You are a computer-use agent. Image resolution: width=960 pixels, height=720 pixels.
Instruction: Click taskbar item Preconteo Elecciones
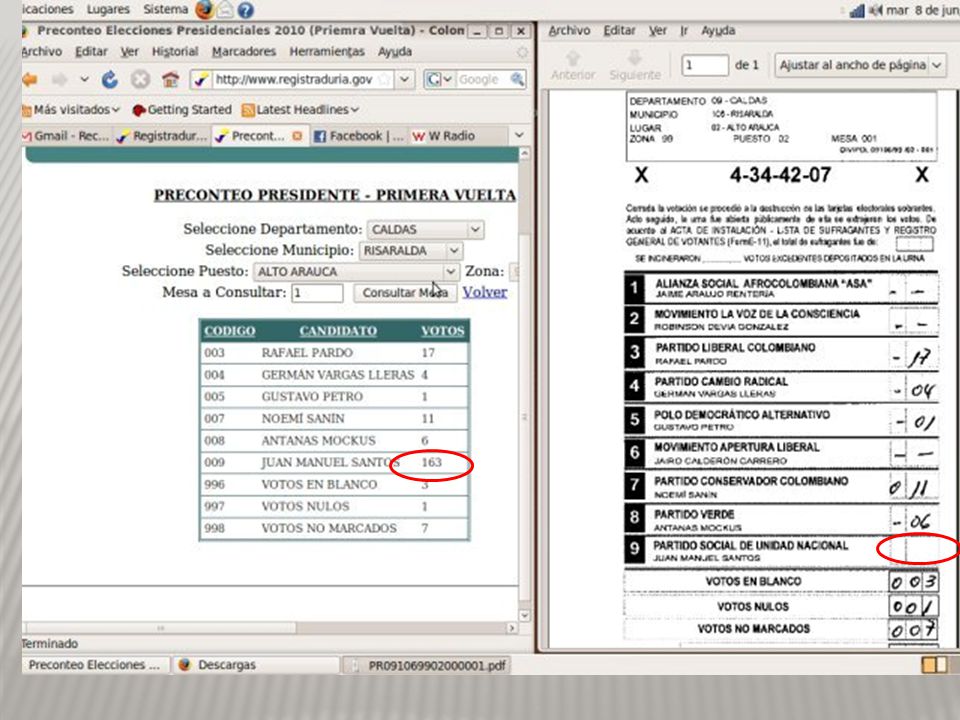click(x=94, y=665)
